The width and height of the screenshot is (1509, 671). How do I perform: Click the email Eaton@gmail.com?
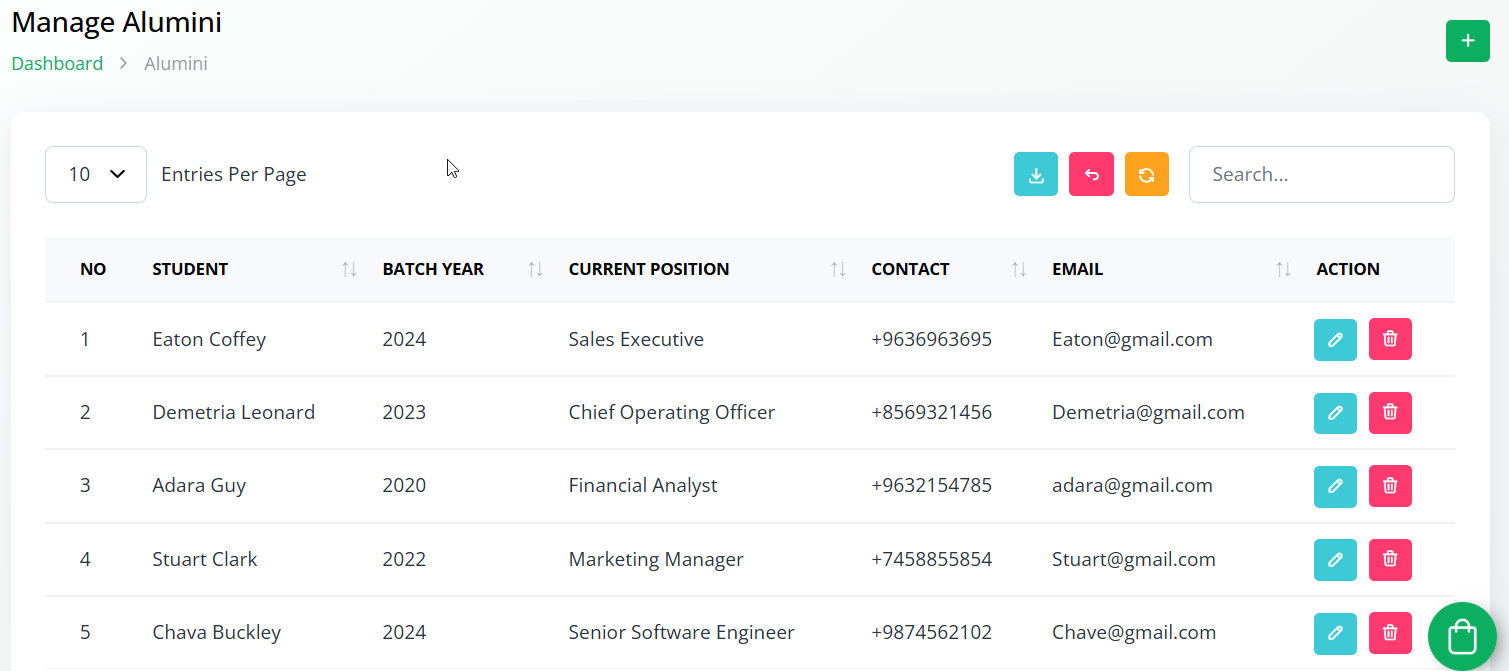[x=1132, y=339]
